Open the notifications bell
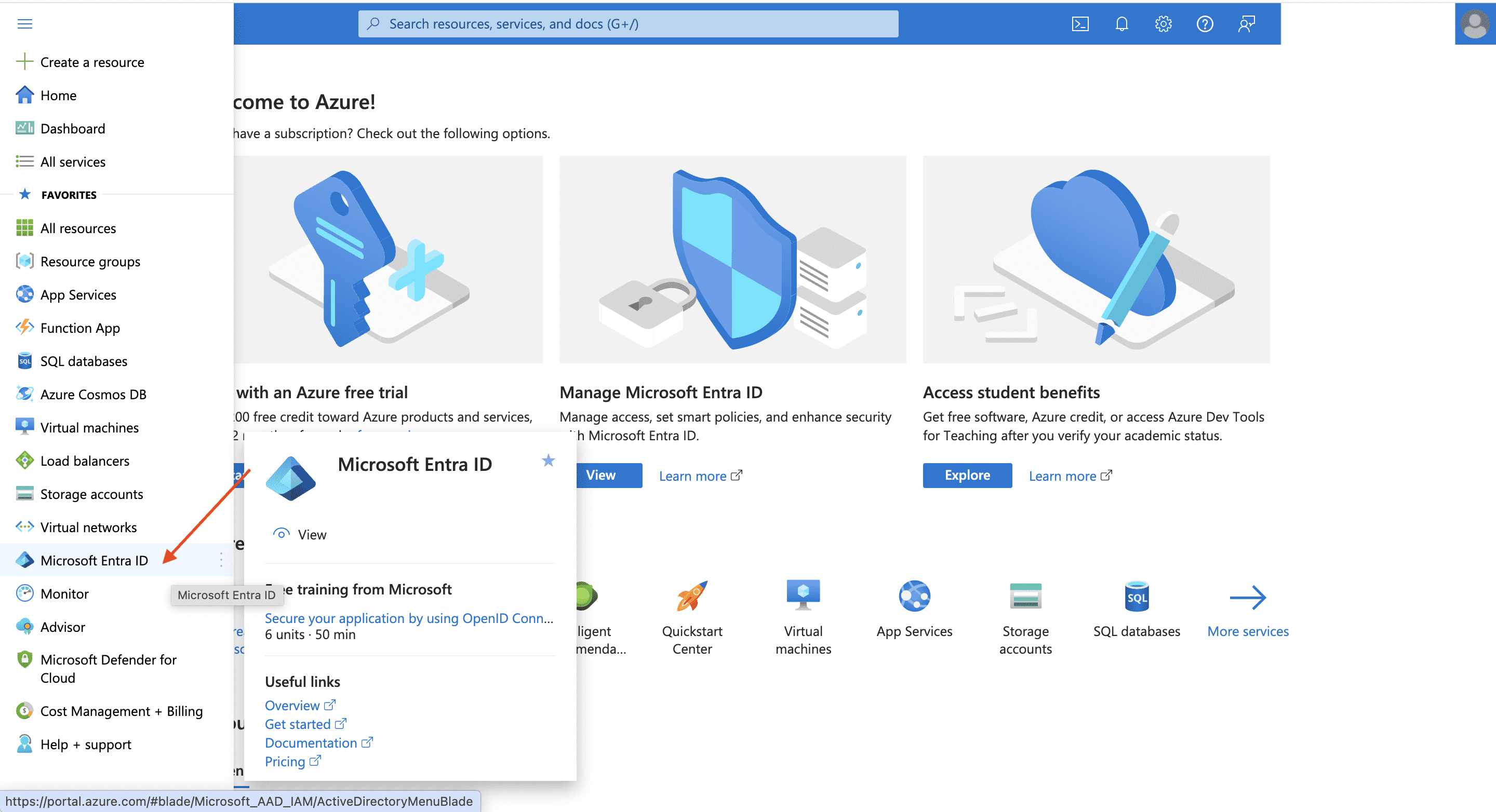This screenshot has height=812, width=1496. (1121, 24)
